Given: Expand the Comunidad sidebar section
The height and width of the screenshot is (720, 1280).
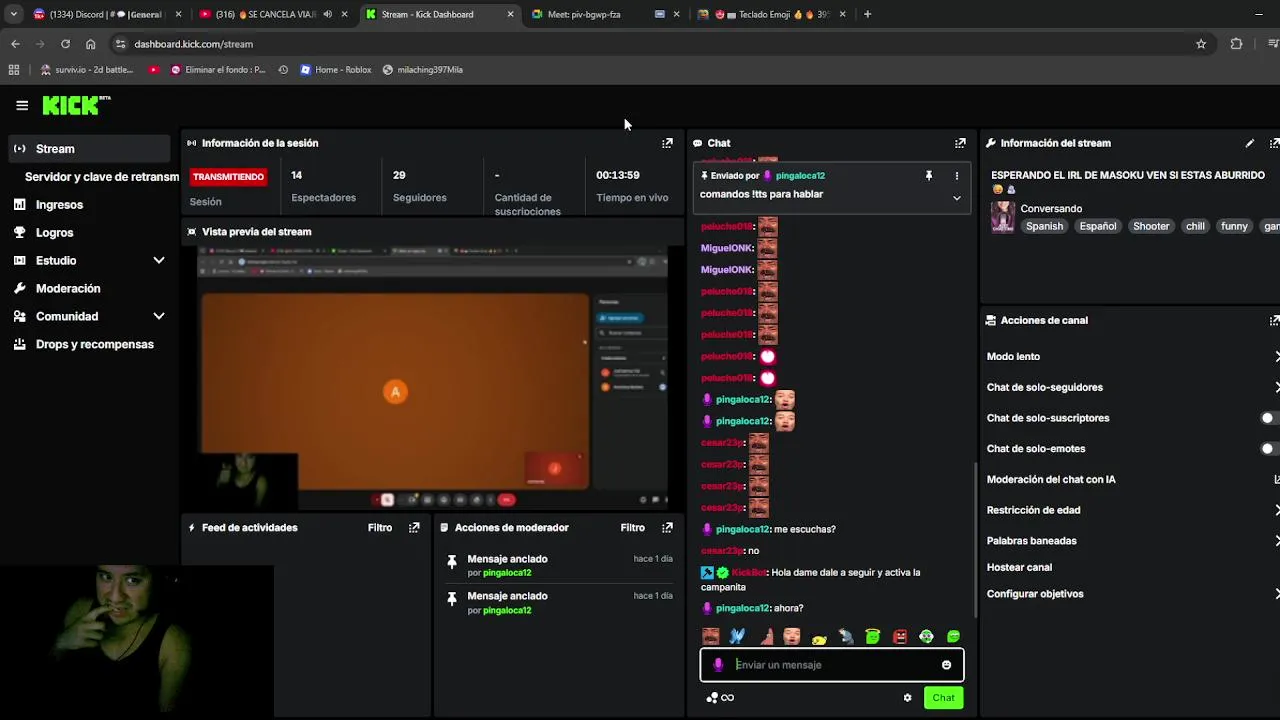Looking at the screenshot, I should (158, 316).
